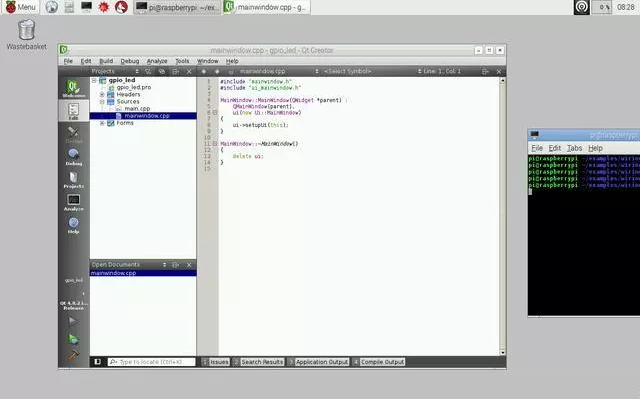The image size is (642, 401).
Task: Click the Type to locate search field
Action: point(150,362)
